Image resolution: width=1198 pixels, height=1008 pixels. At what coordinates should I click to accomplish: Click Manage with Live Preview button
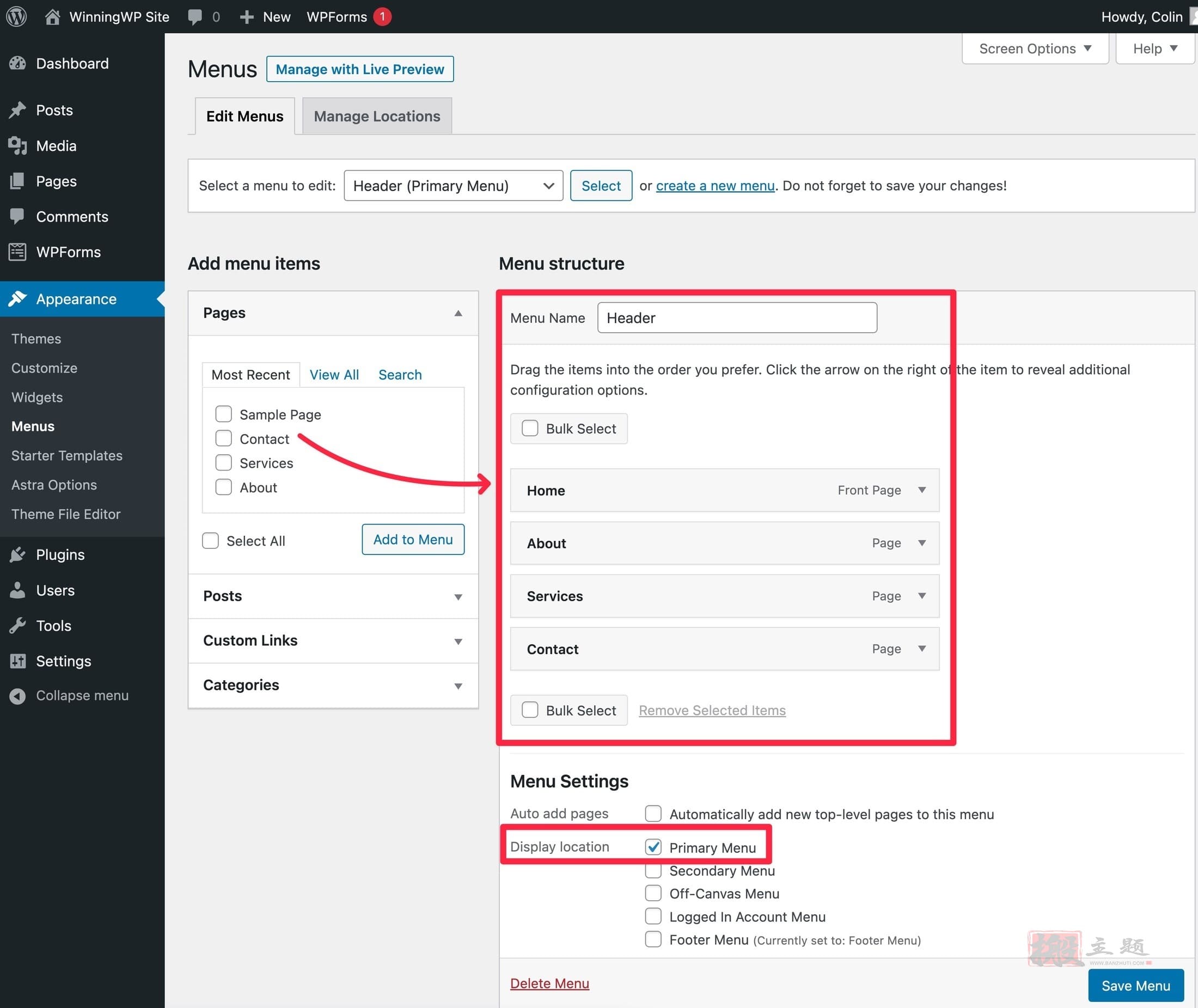[x=360, y=69]
